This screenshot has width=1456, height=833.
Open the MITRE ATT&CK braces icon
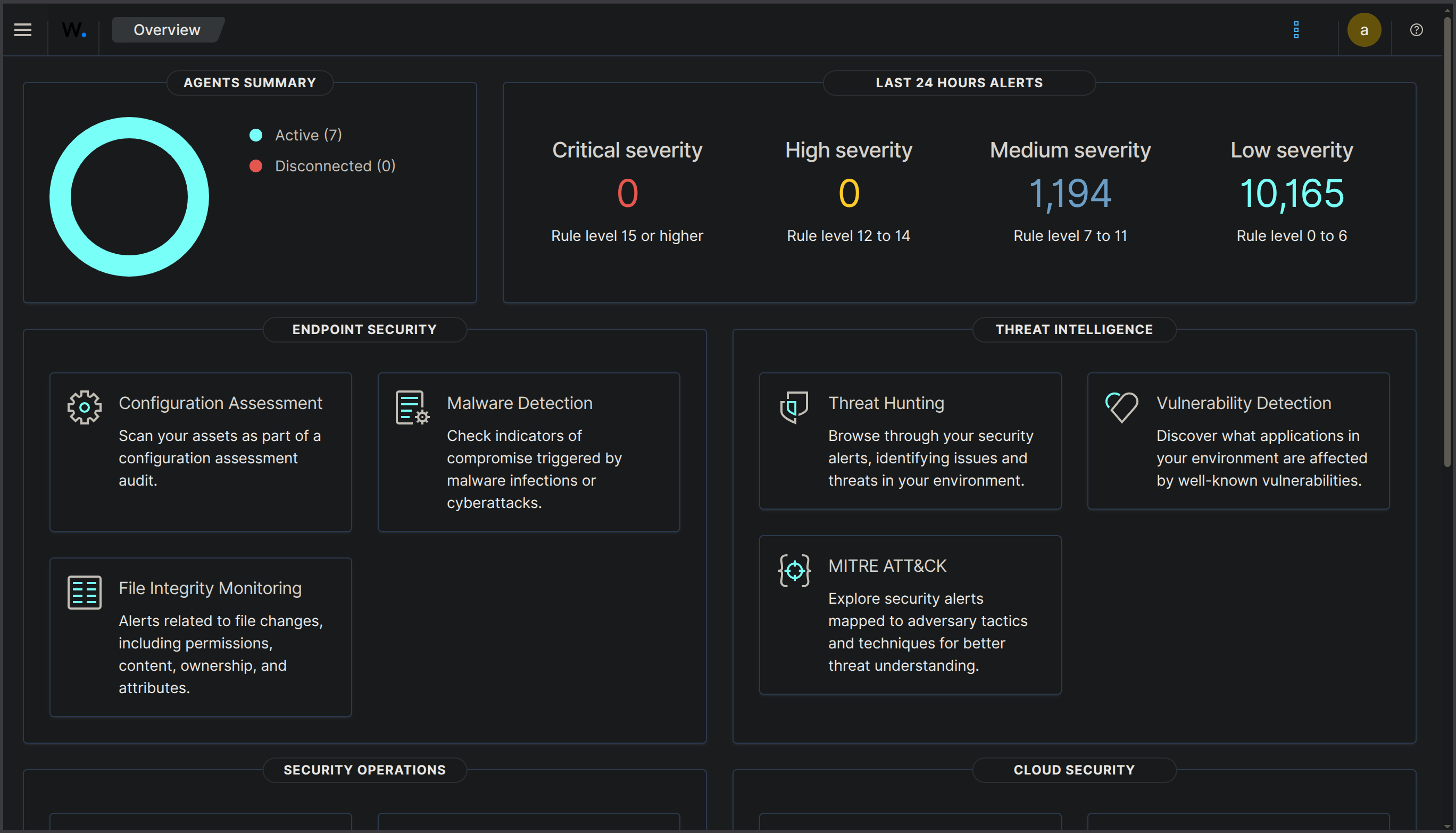point(794,570)
